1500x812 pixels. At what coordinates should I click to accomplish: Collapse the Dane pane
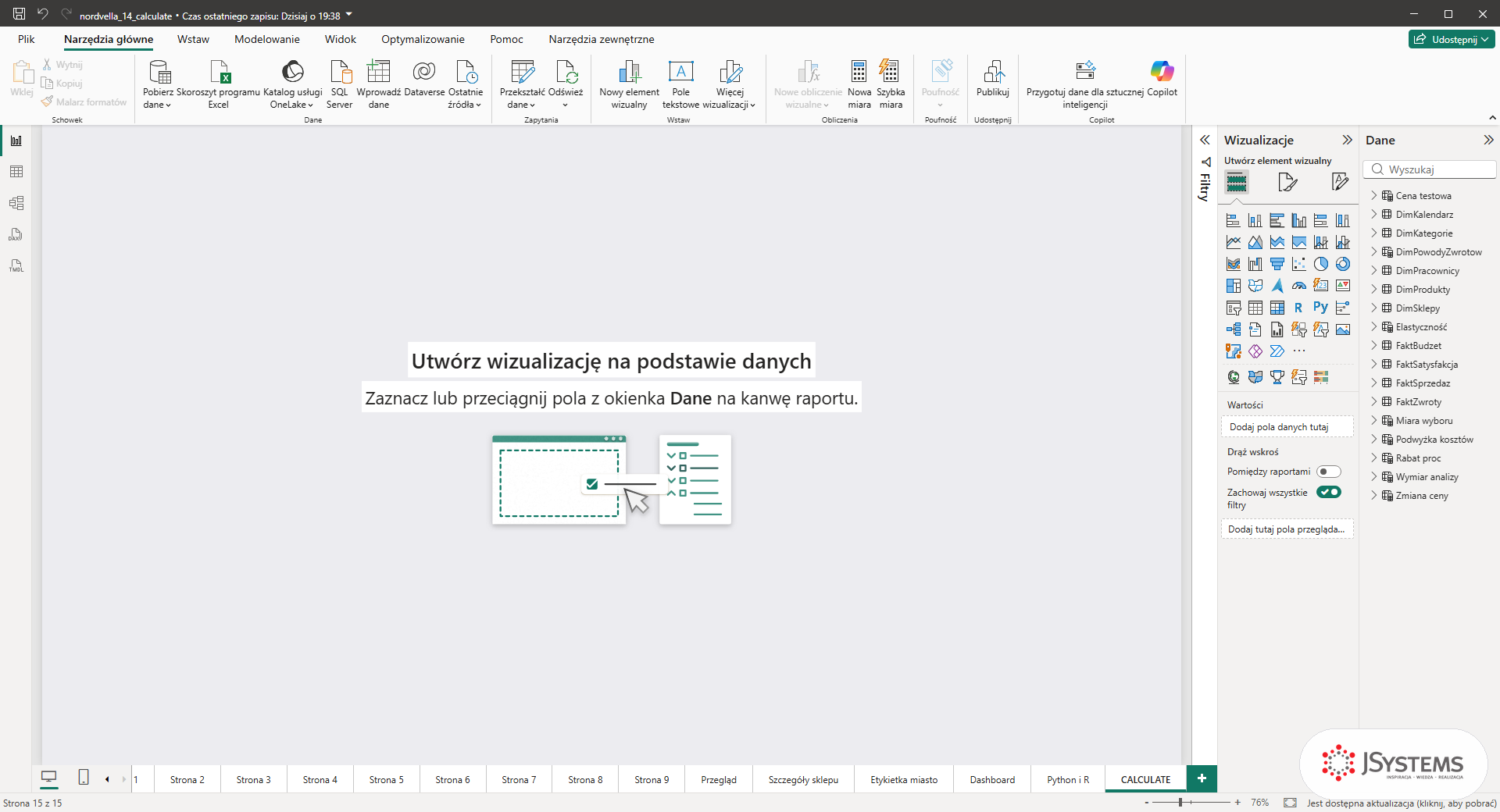(x=1488, y=140)
